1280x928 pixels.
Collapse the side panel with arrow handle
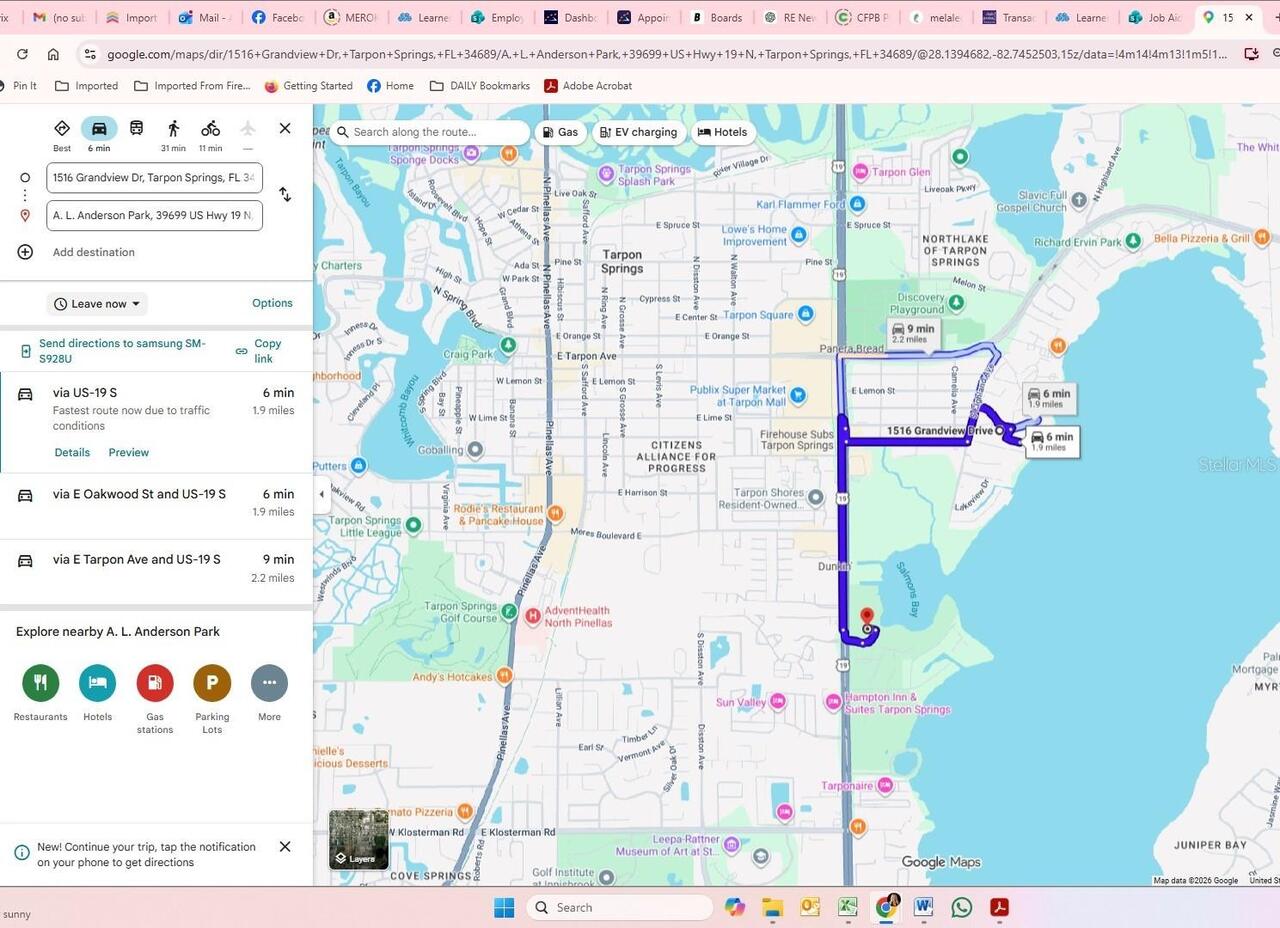[321, 494]
